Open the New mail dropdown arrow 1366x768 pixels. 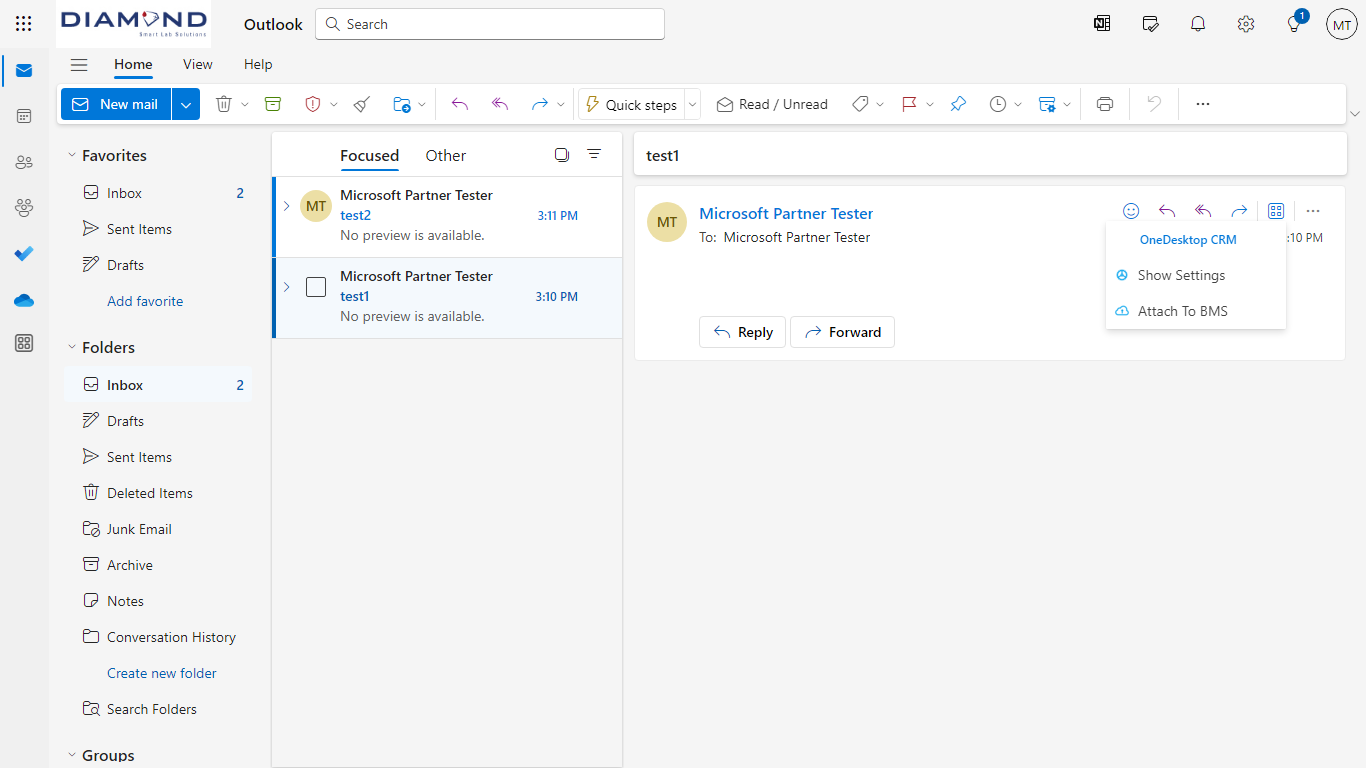(x=186, y=104)
